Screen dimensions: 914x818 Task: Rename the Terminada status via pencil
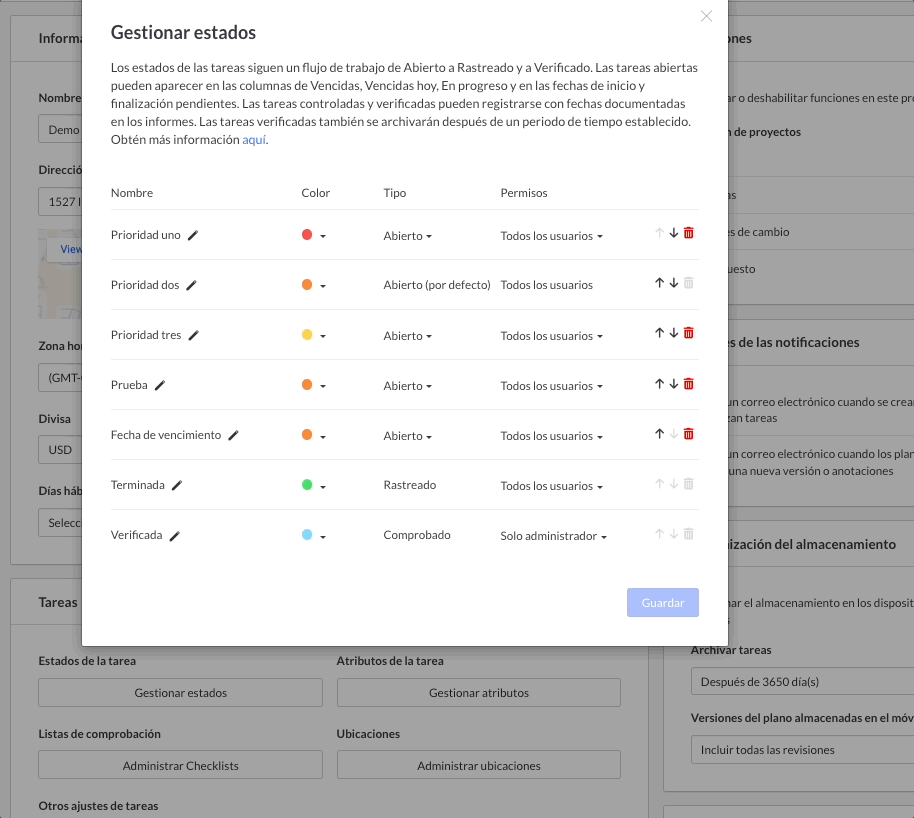[177, 485]
